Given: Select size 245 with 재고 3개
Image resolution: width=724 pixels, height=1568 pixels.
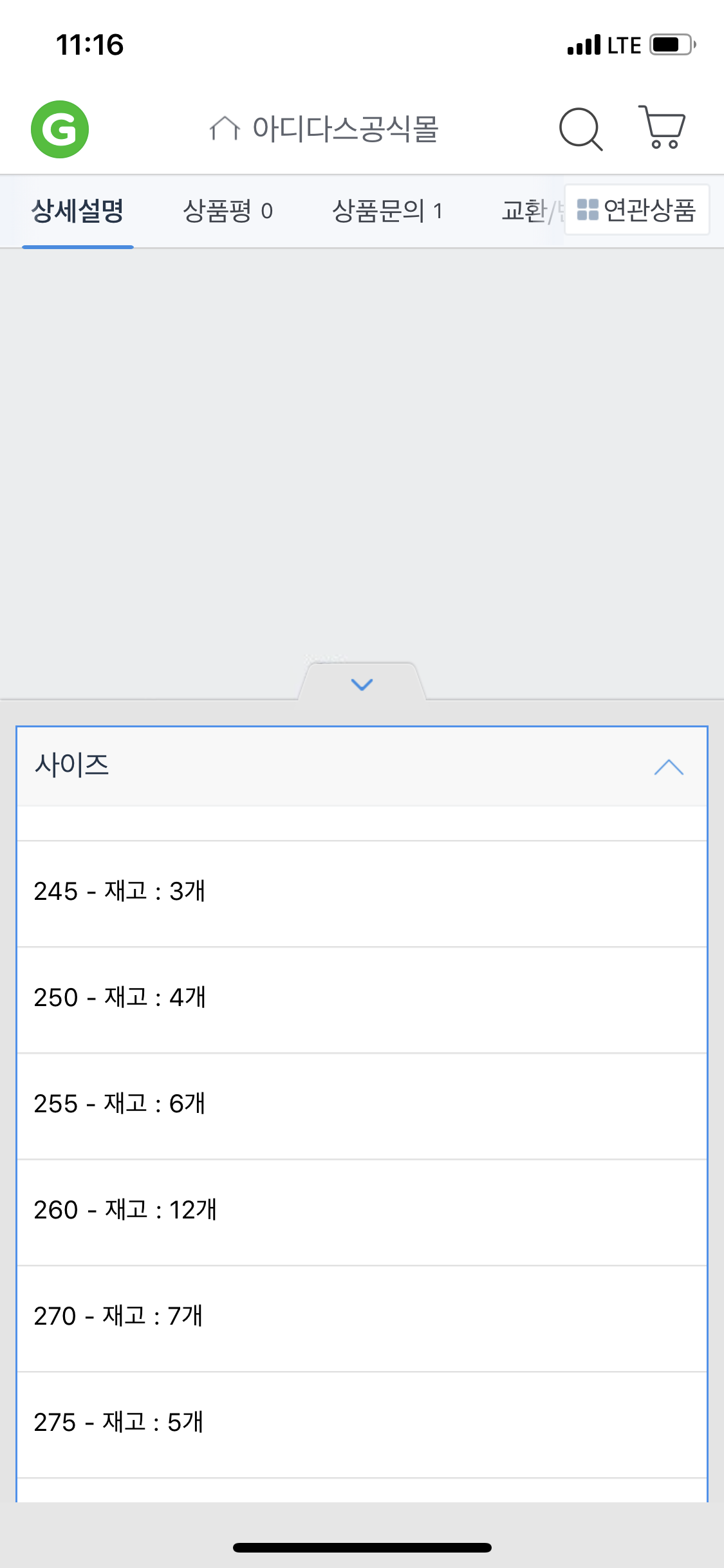Looking at the screenshot, I should 362,893.
